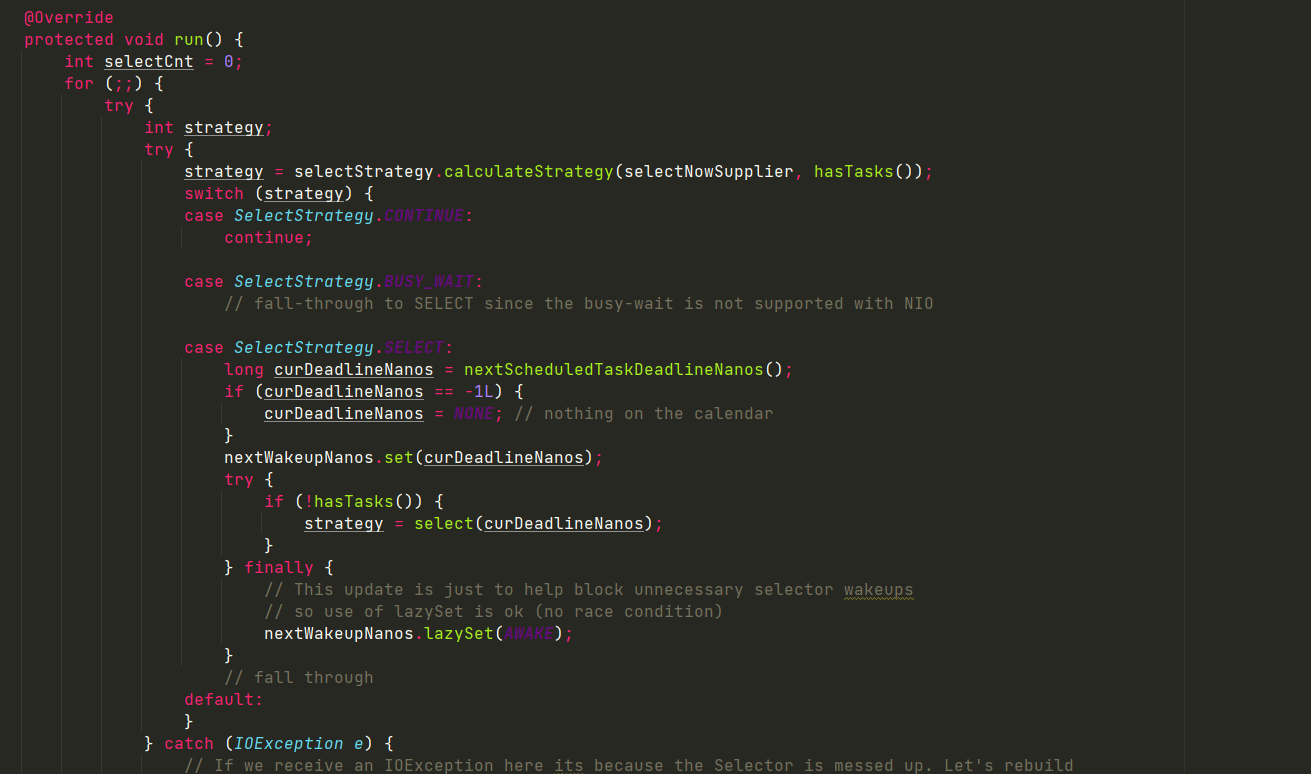The image size is (1311, 774).
Task: Click the 'no race condition' comment line
Action: point(494,611)
